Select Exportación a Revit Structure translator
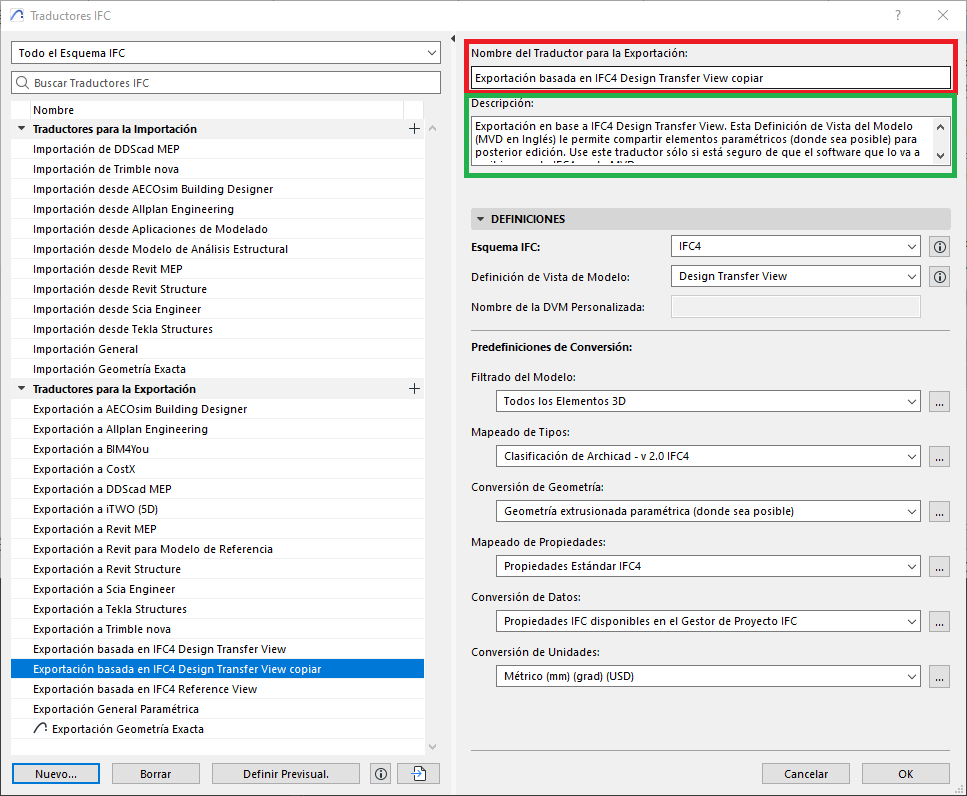The width and height of the screenshot is (967, 796). [109, 569]
